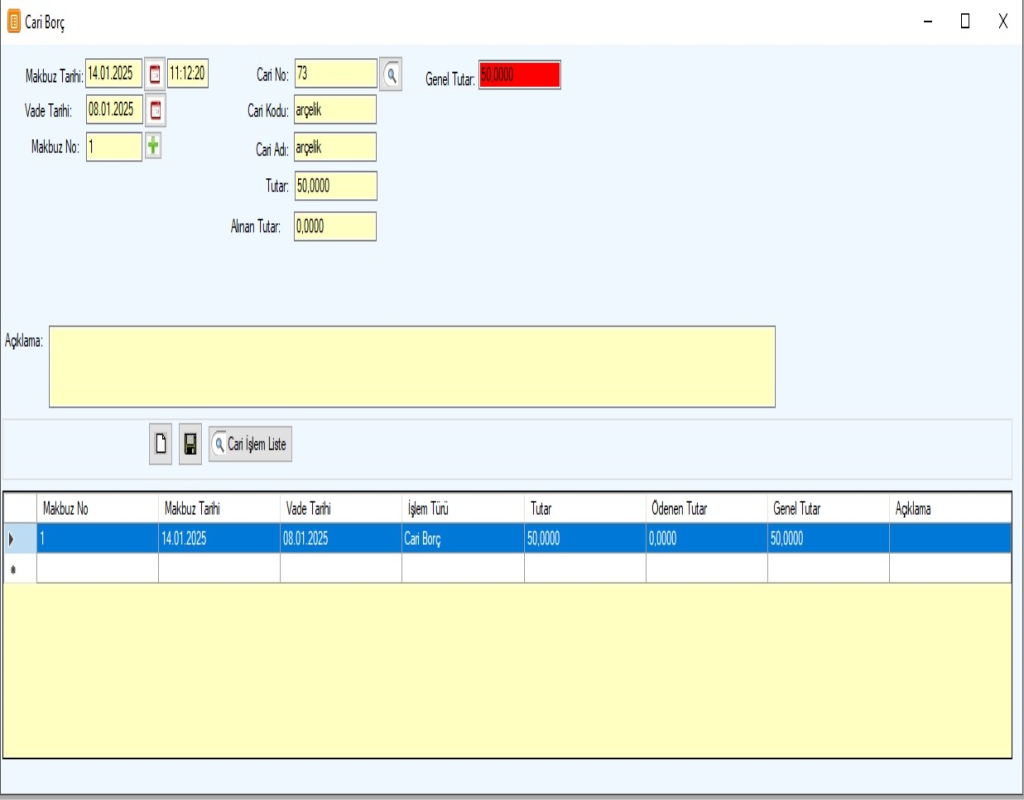The image size is (1024, 800).
Task: Click the new blank document icon
Action: point(160,444)
